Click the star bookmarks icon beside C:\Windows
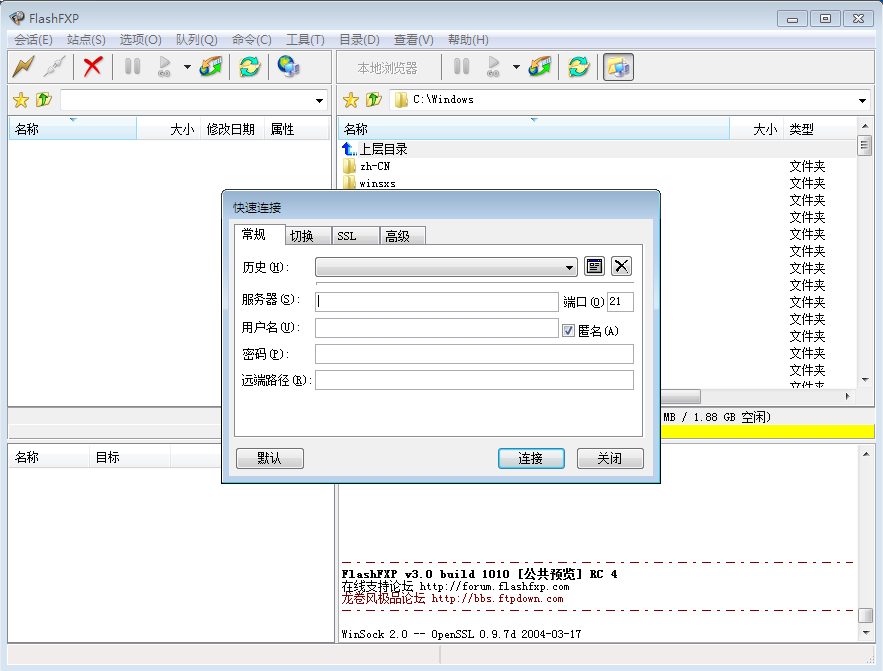Viewport: 883px width, 671px height. point(351,100)
